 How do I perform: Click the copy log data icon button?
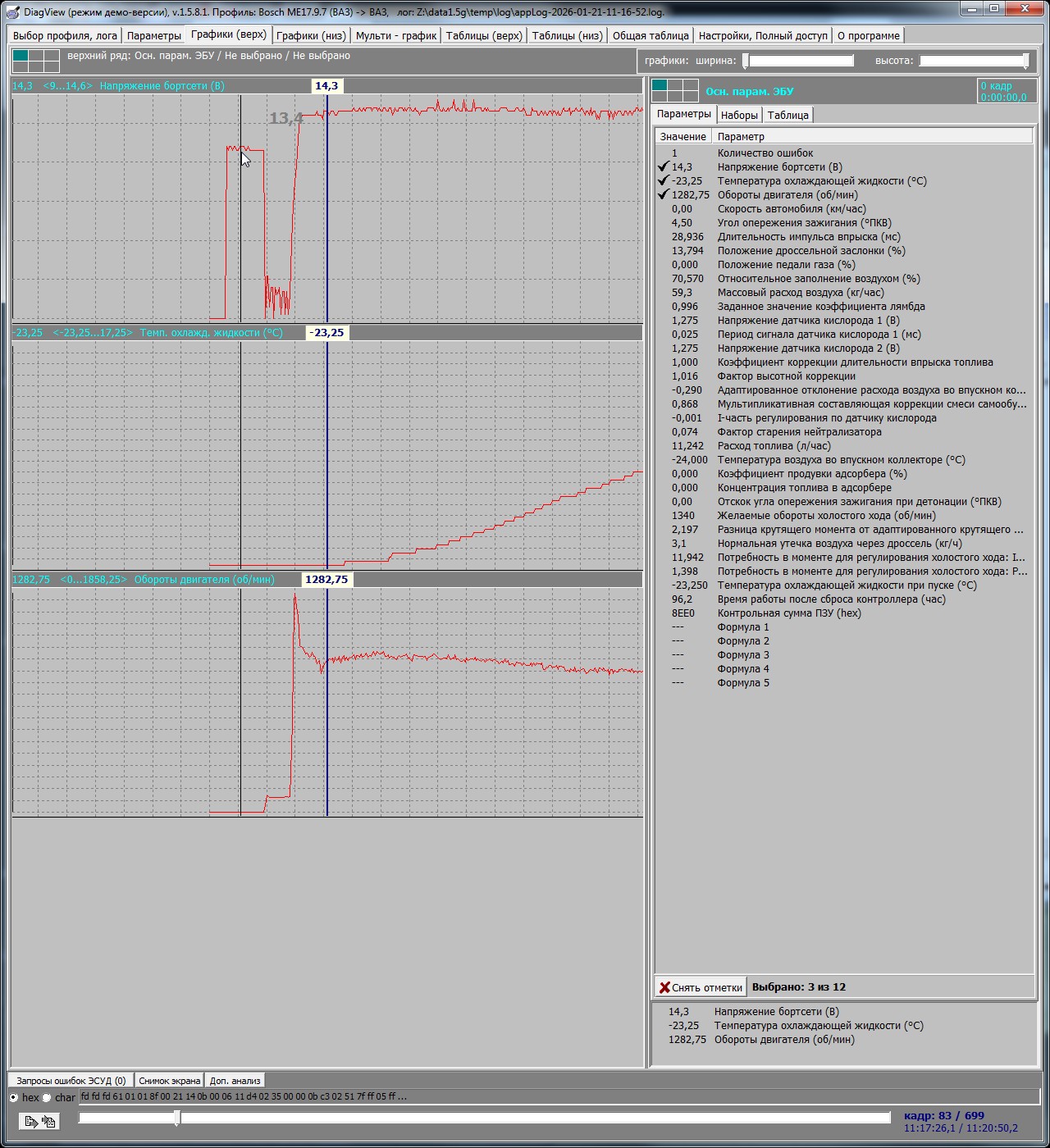point(39,1121)
